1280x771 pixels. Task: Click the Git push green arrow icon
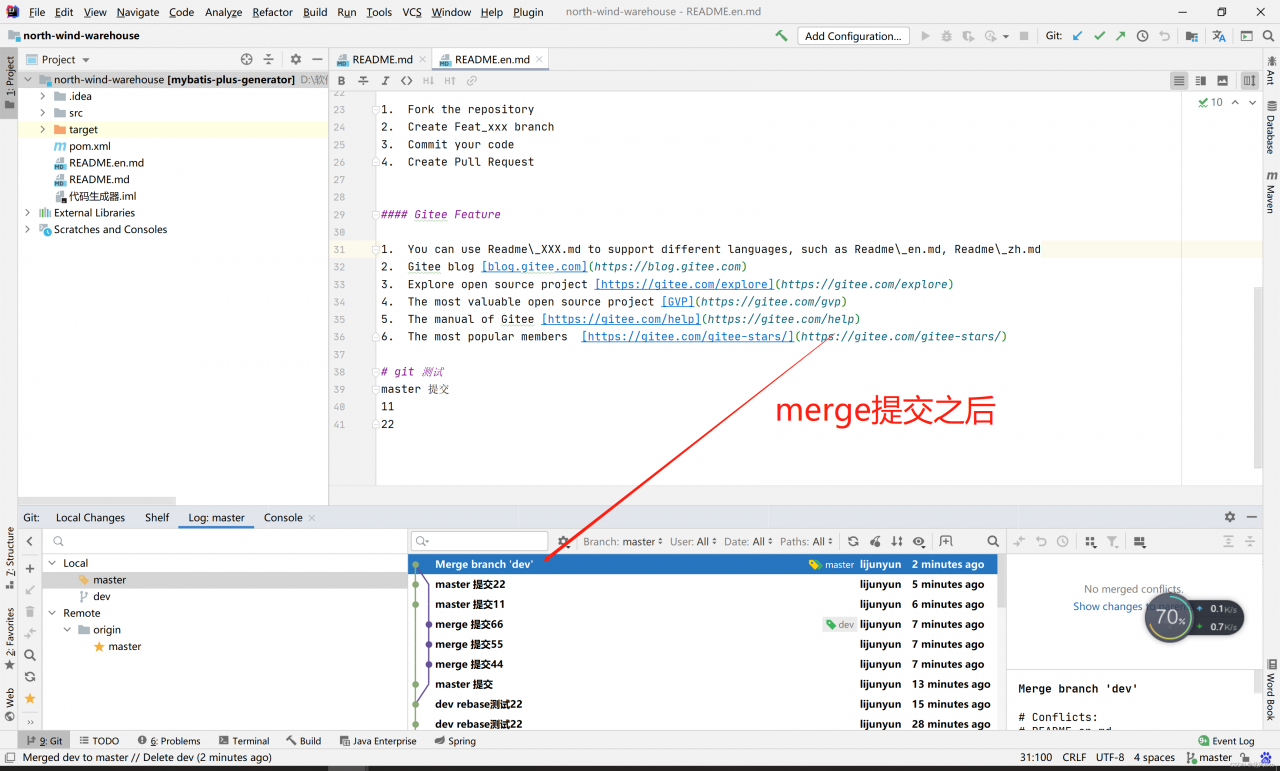1120,36
